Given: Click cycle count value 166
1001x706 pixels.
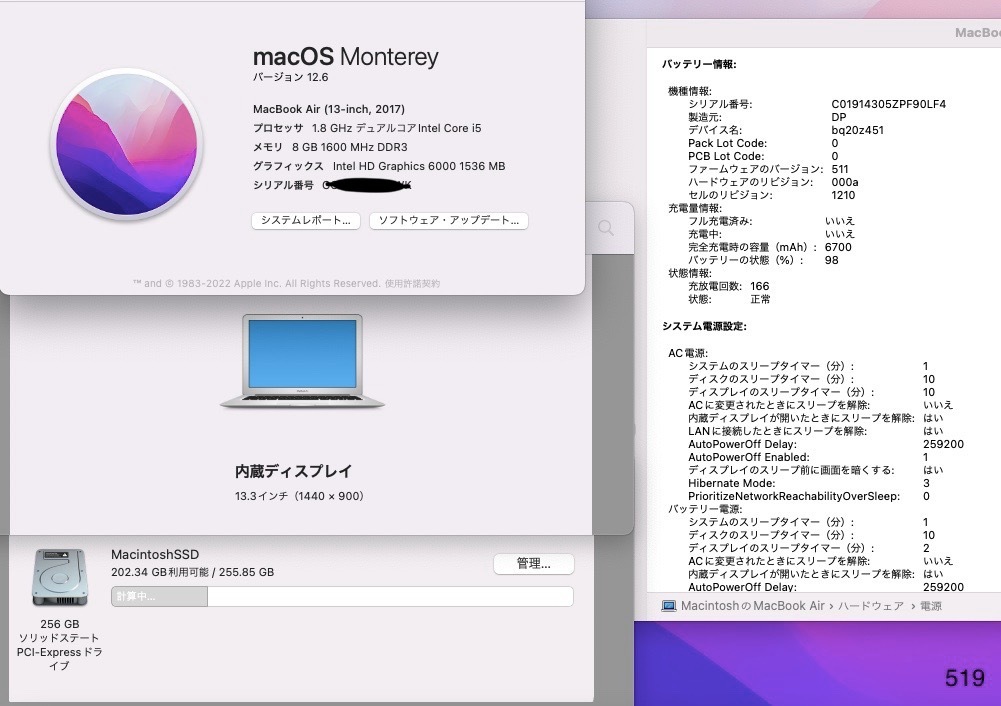Looking at the screenshot, I should [x=760, y=286].
